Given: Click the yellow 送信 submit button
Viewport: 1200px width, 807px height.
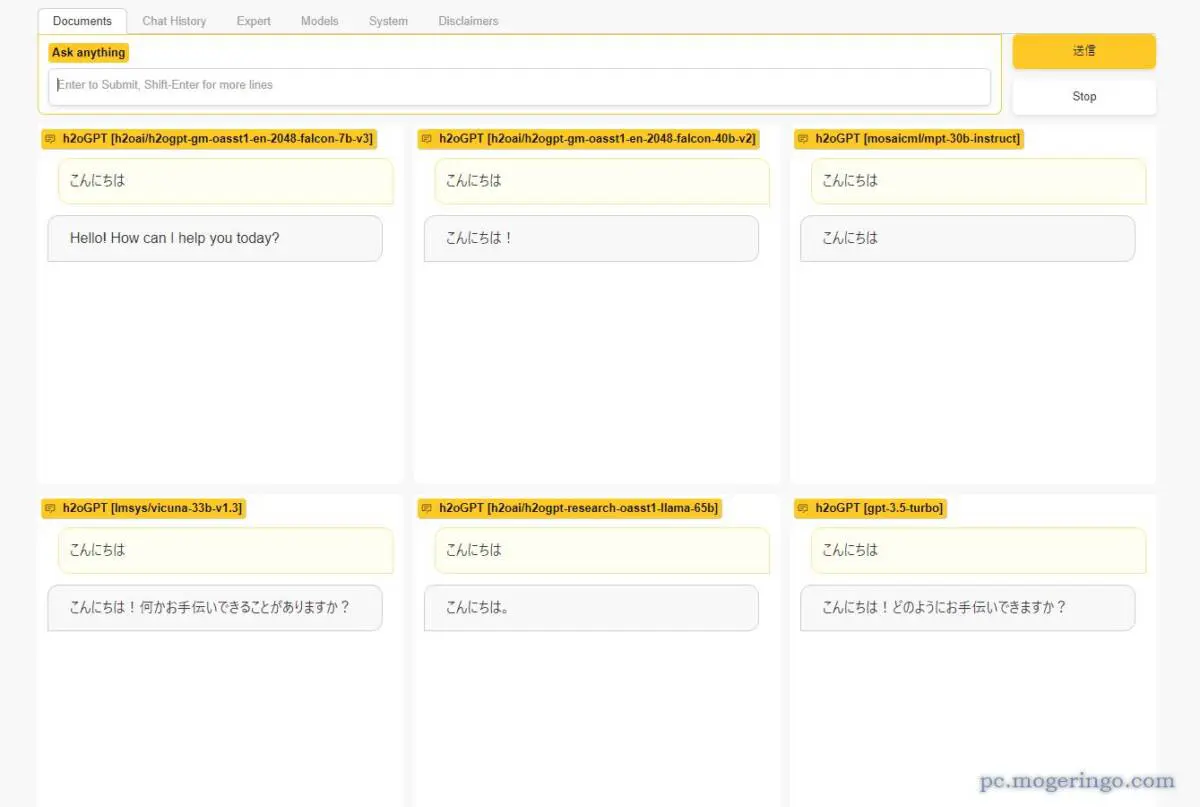Looking at the screenshot, I should pyautogui.click(x=1084, y=51).
